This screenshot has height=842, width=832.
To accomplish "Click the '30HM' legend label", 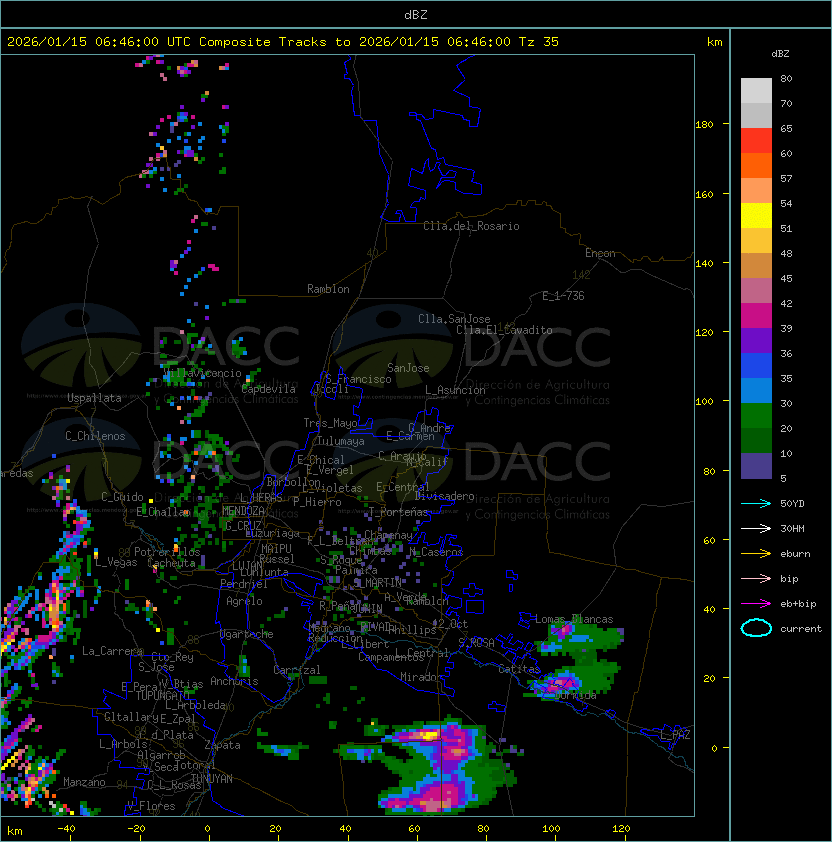I will 792,528.
